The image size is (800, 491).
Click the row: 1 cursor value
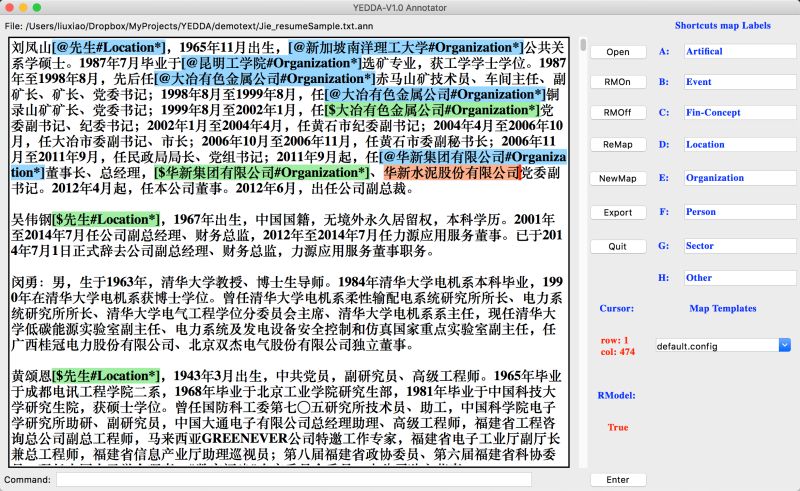614,340
